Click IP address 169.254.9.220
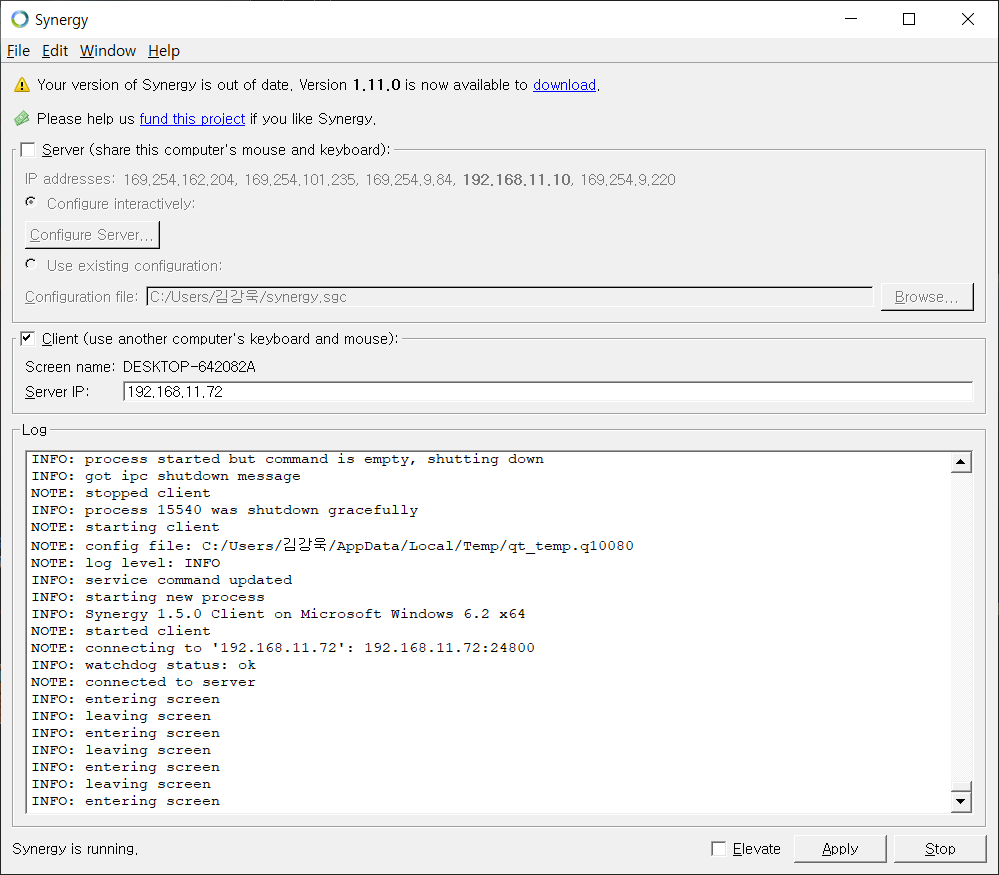999x875 pixels. (628, 180)
